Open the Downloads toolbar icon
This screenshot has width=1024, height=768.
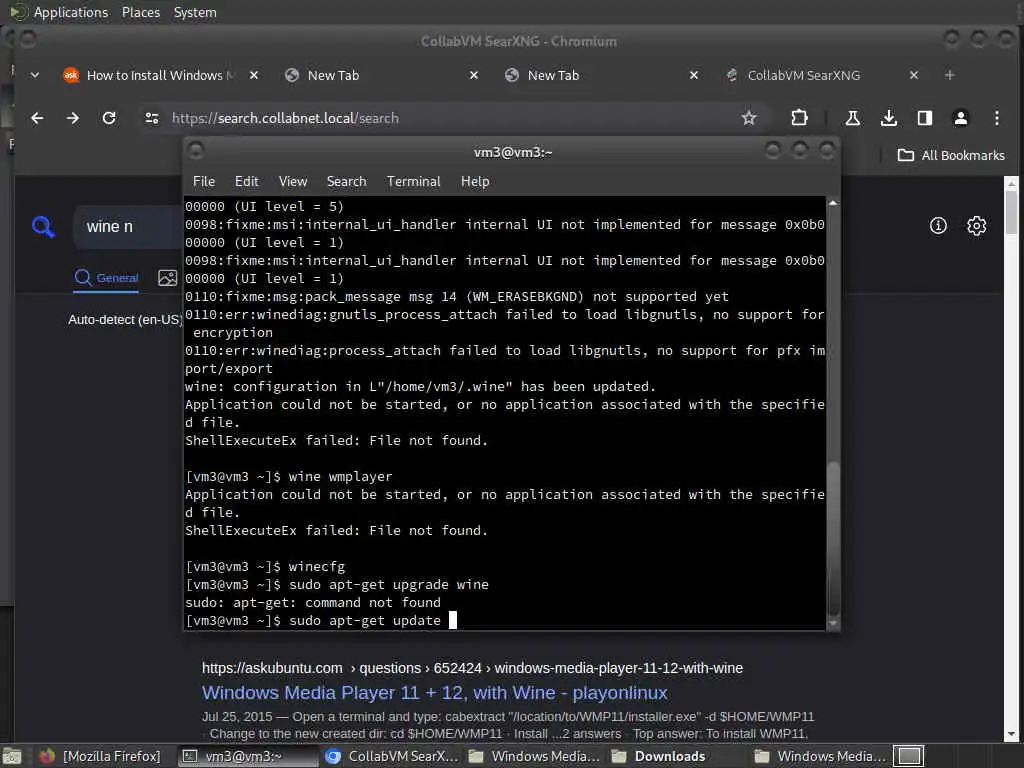pyautogui.click(x=889, y=118)
